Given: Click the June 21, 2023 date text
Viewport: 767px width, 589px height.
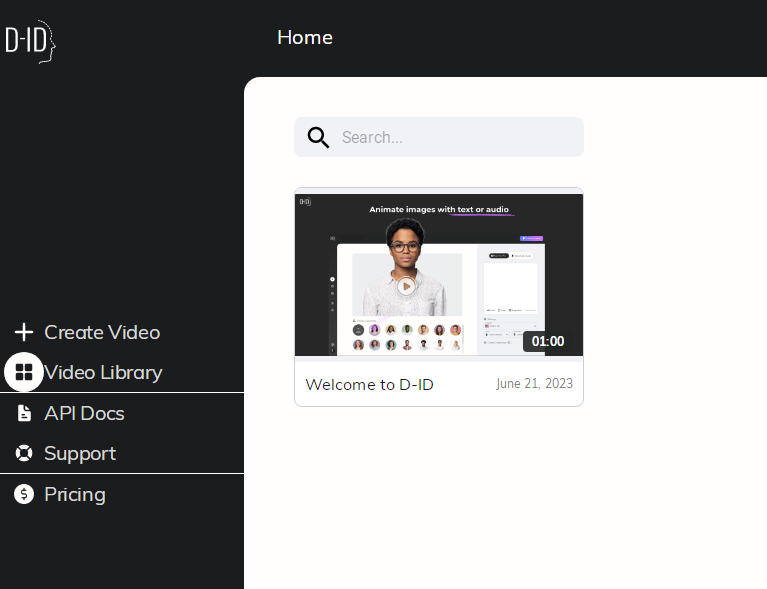Looking at the screenshot, I should (x=534, y=384).
